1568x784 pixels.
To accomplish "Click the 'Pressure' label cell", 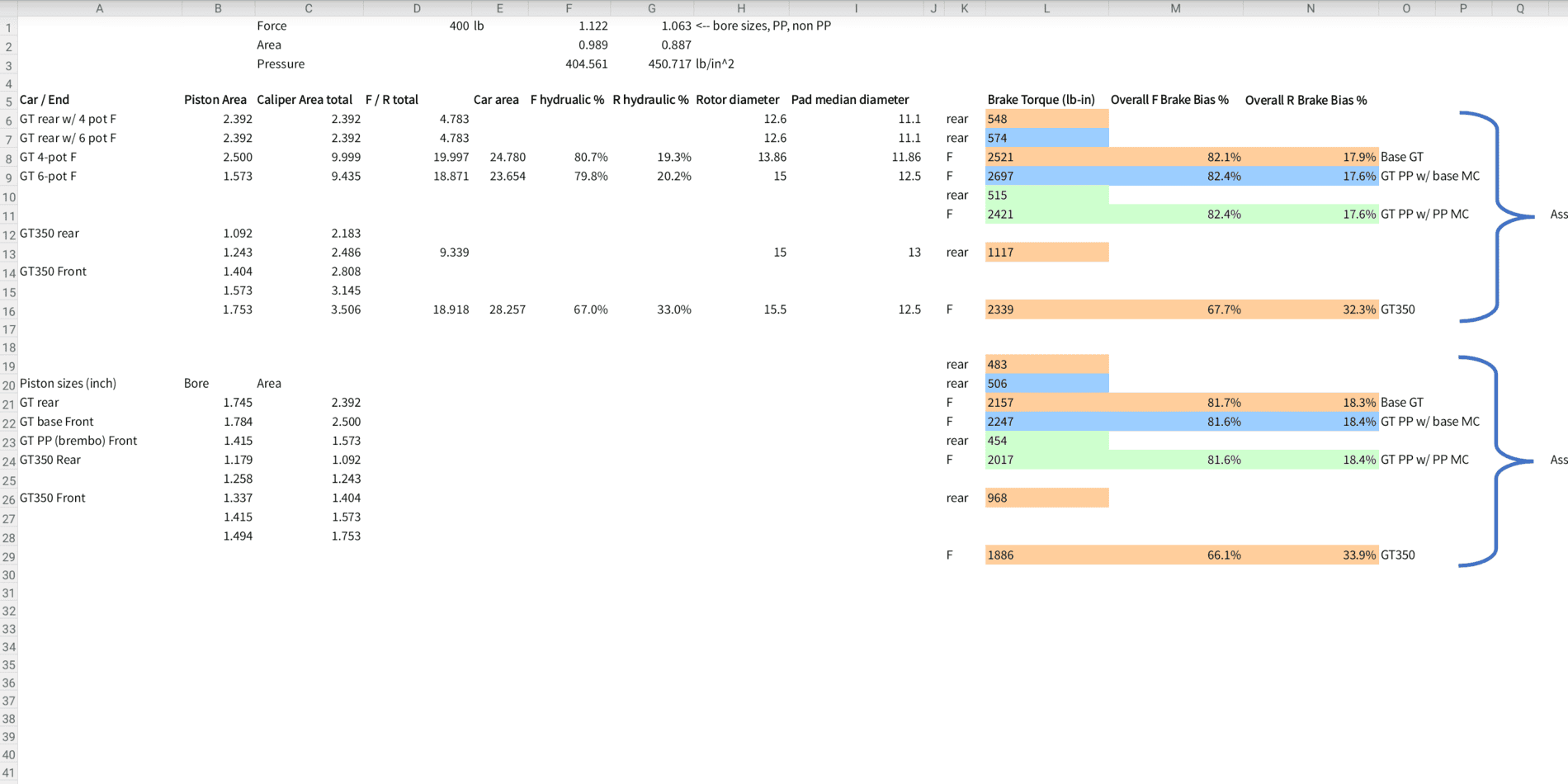I will 281,64.
